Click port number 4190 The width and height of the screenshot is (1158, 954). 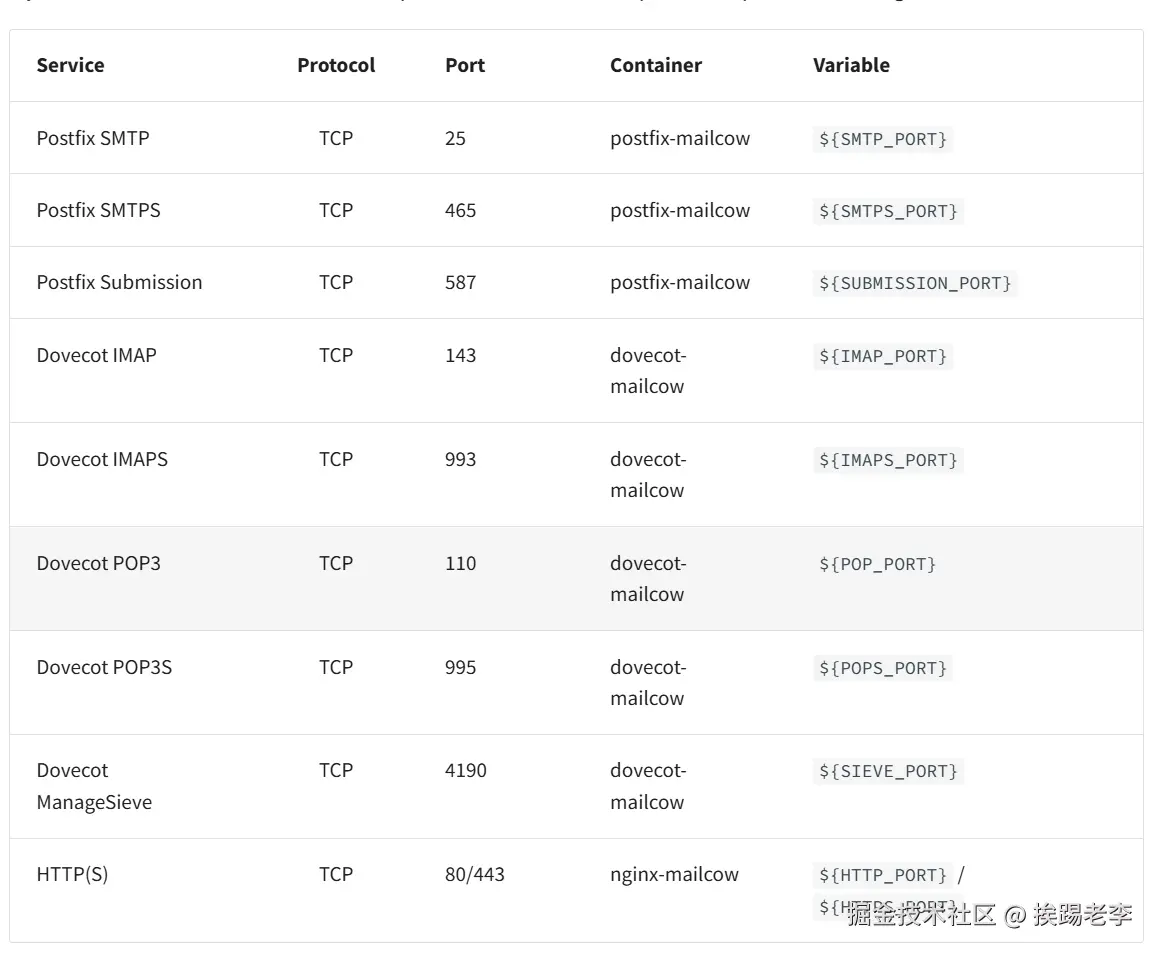point(466,770)
